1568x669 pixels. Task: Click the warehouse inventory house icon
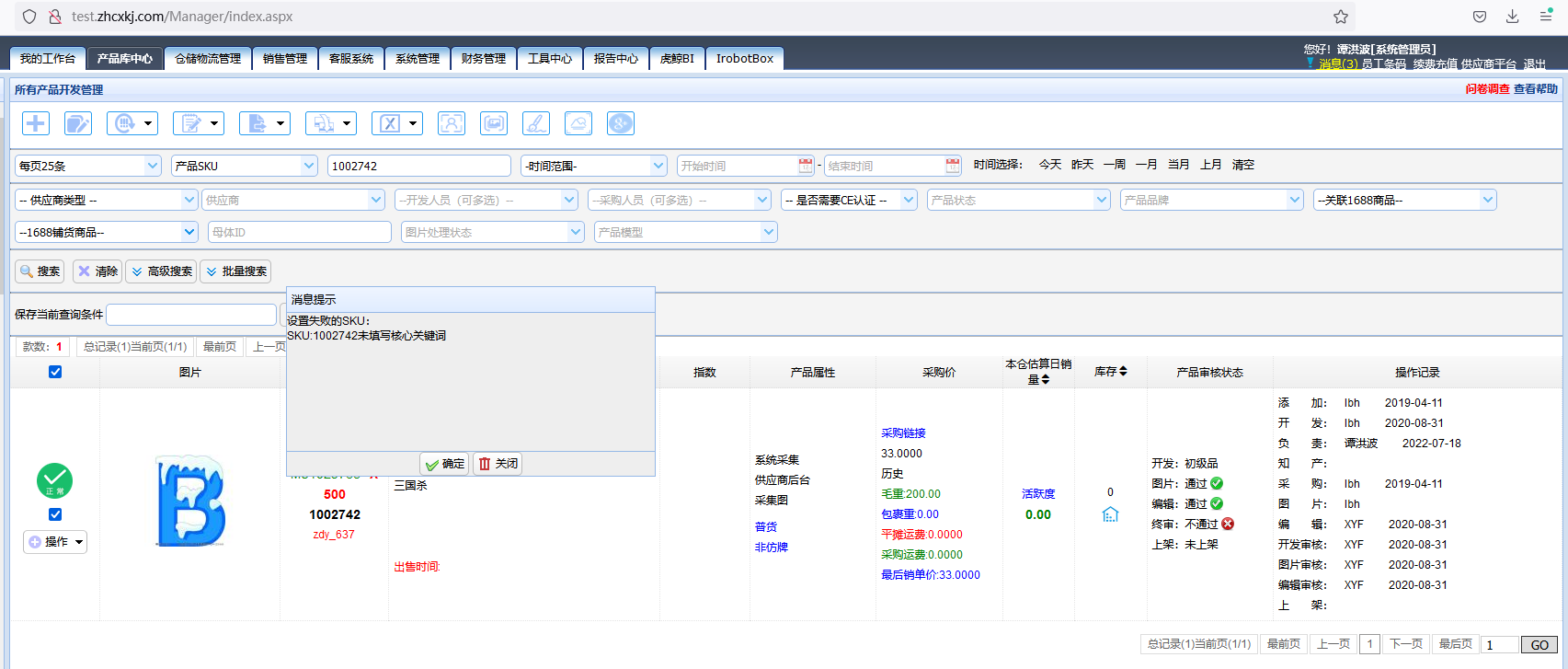[1110, 514]
